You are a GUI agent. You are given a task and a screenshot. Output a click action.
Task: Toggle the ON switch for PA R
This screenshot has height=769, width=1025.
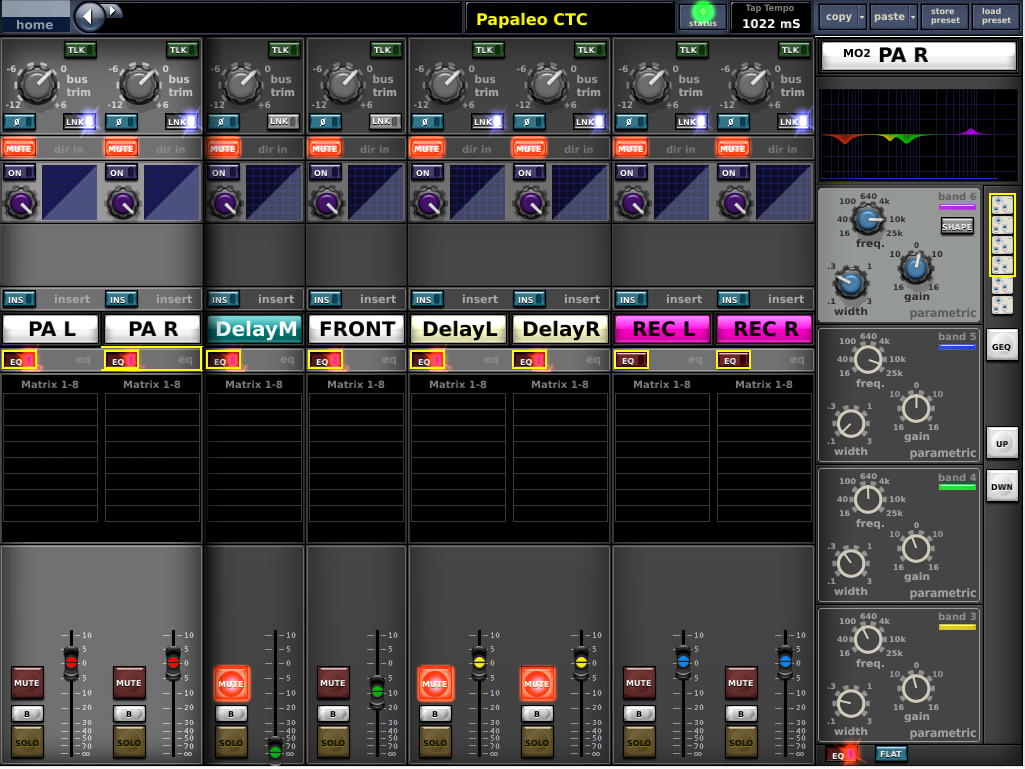click(x=120, y=173)
